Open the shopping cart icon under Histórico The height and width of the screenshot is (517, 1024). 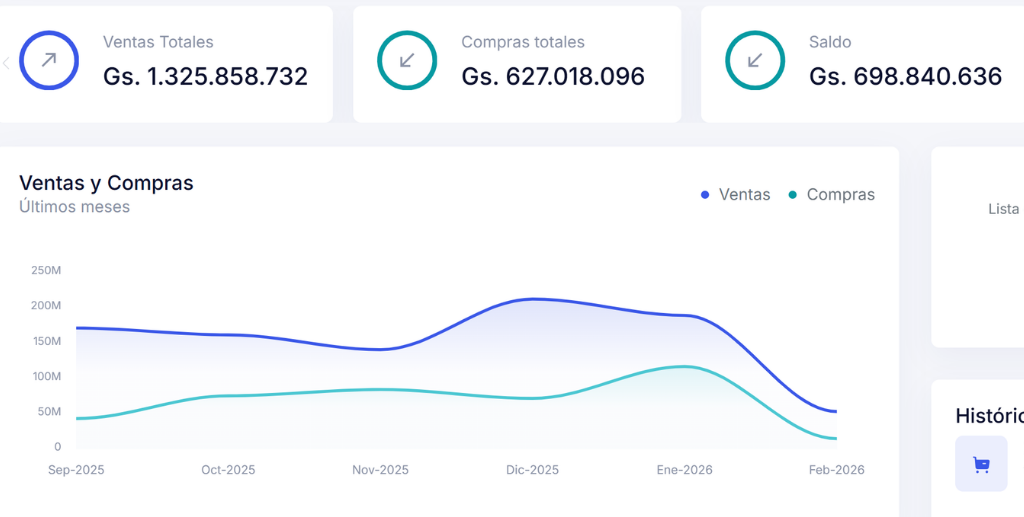click(981, 464)
